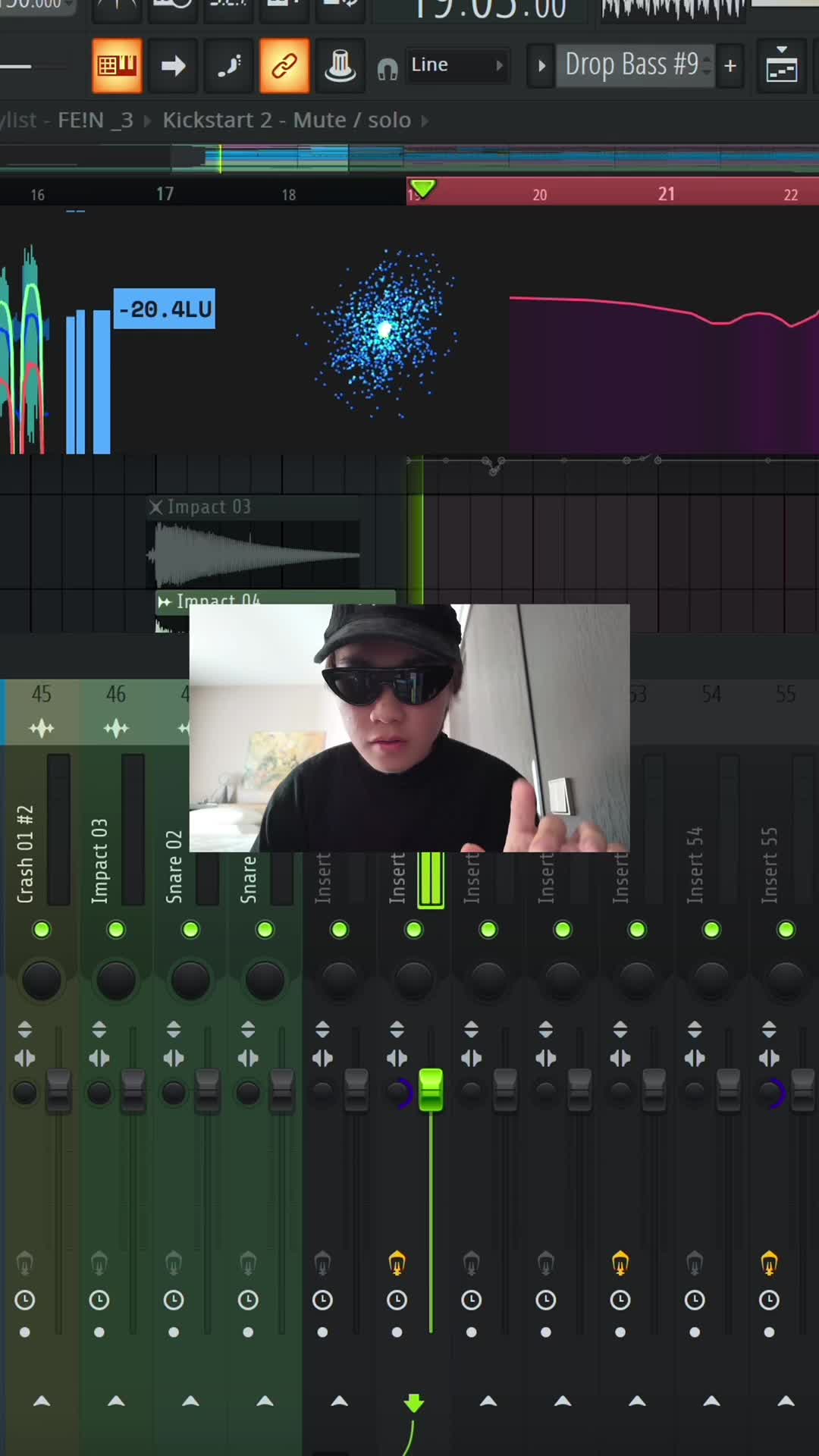The width and height of the screenshot is (819, 1456).
Task: Open Impact 03 latency clock icon
Action: [99, 1300]
